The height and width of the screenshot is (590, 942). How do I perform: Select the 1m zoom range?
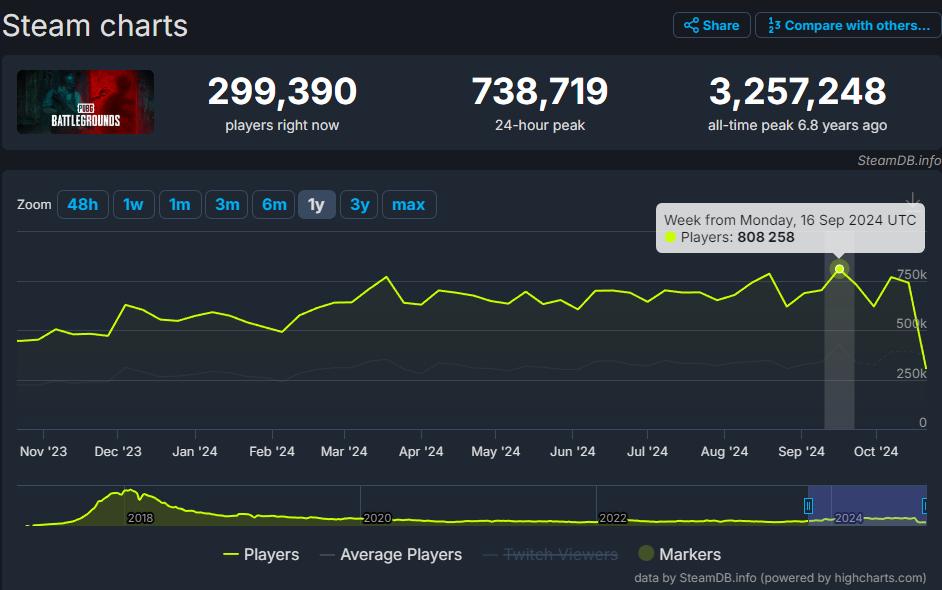tap(180, 205)
